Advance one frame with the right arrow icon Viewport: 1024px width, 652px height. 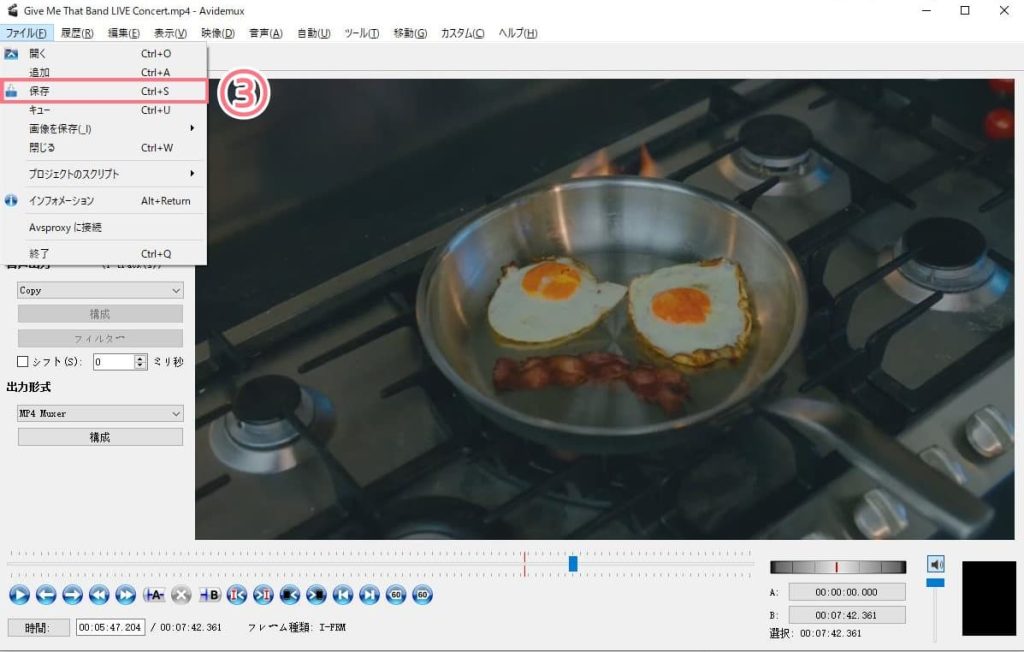(x=72, y=595)
